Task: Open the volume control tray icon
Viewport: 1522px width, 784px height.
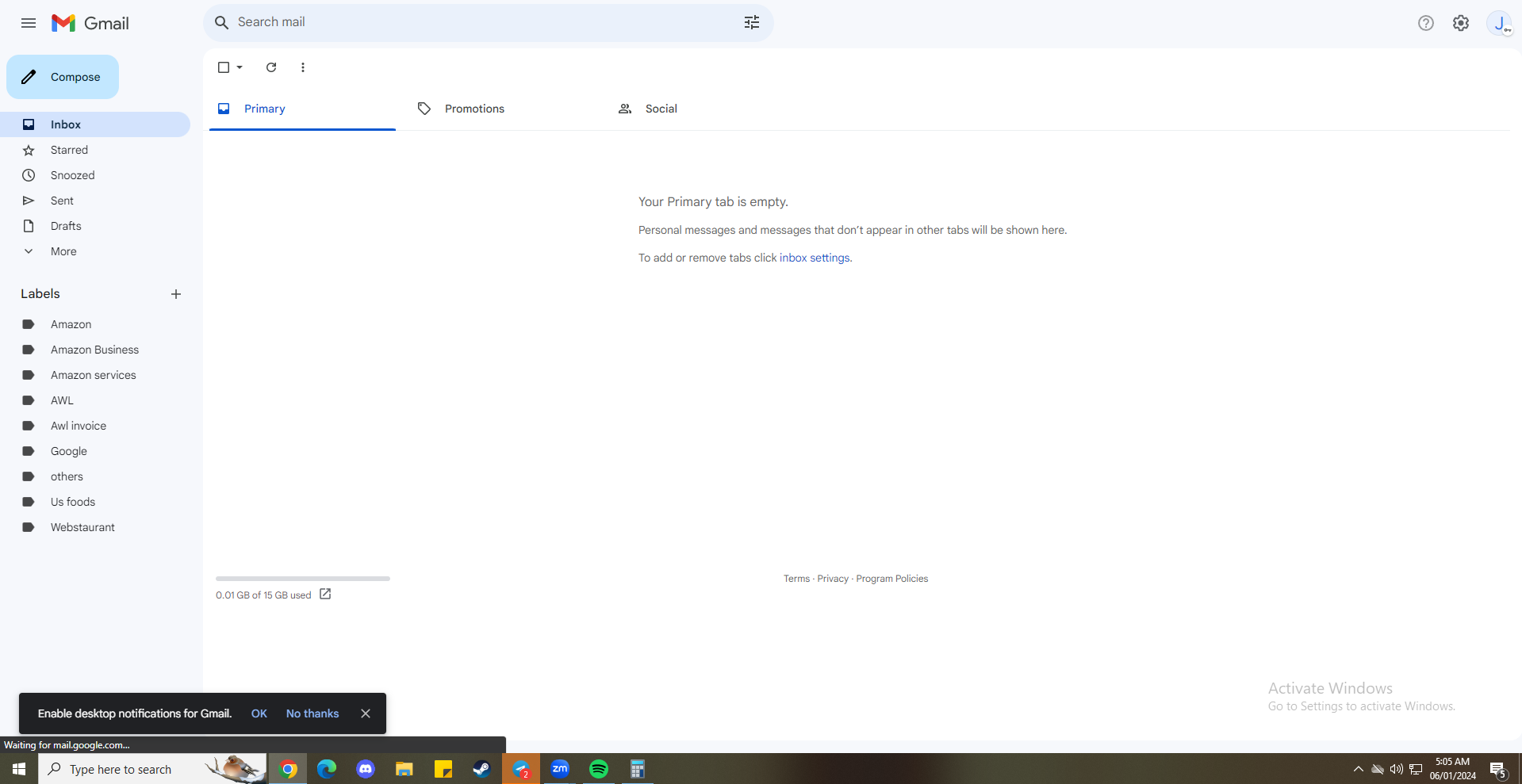Action: [x=1397, y=769]
